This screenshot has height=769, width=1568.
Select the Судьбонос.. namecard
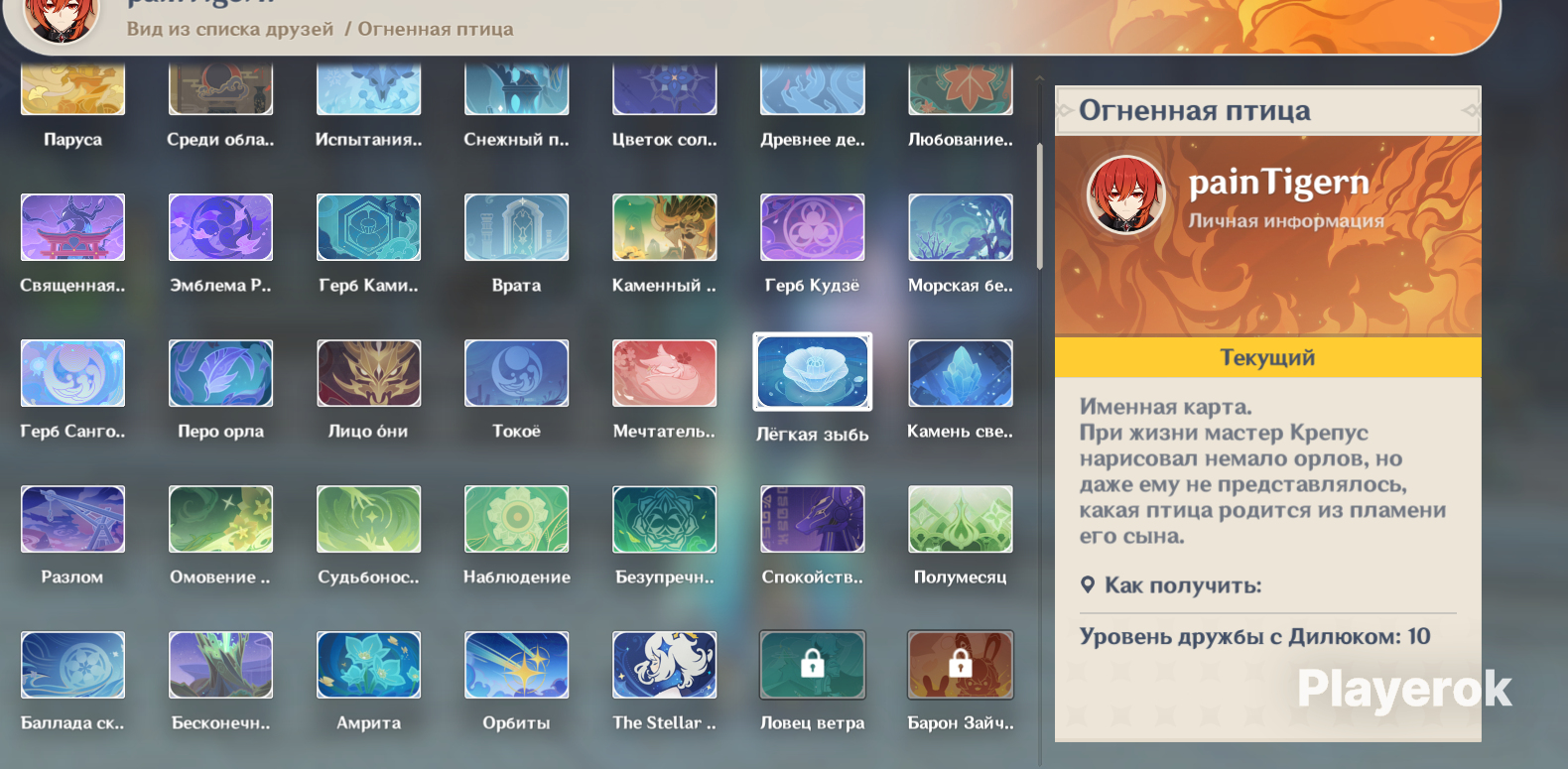(368, 519)
